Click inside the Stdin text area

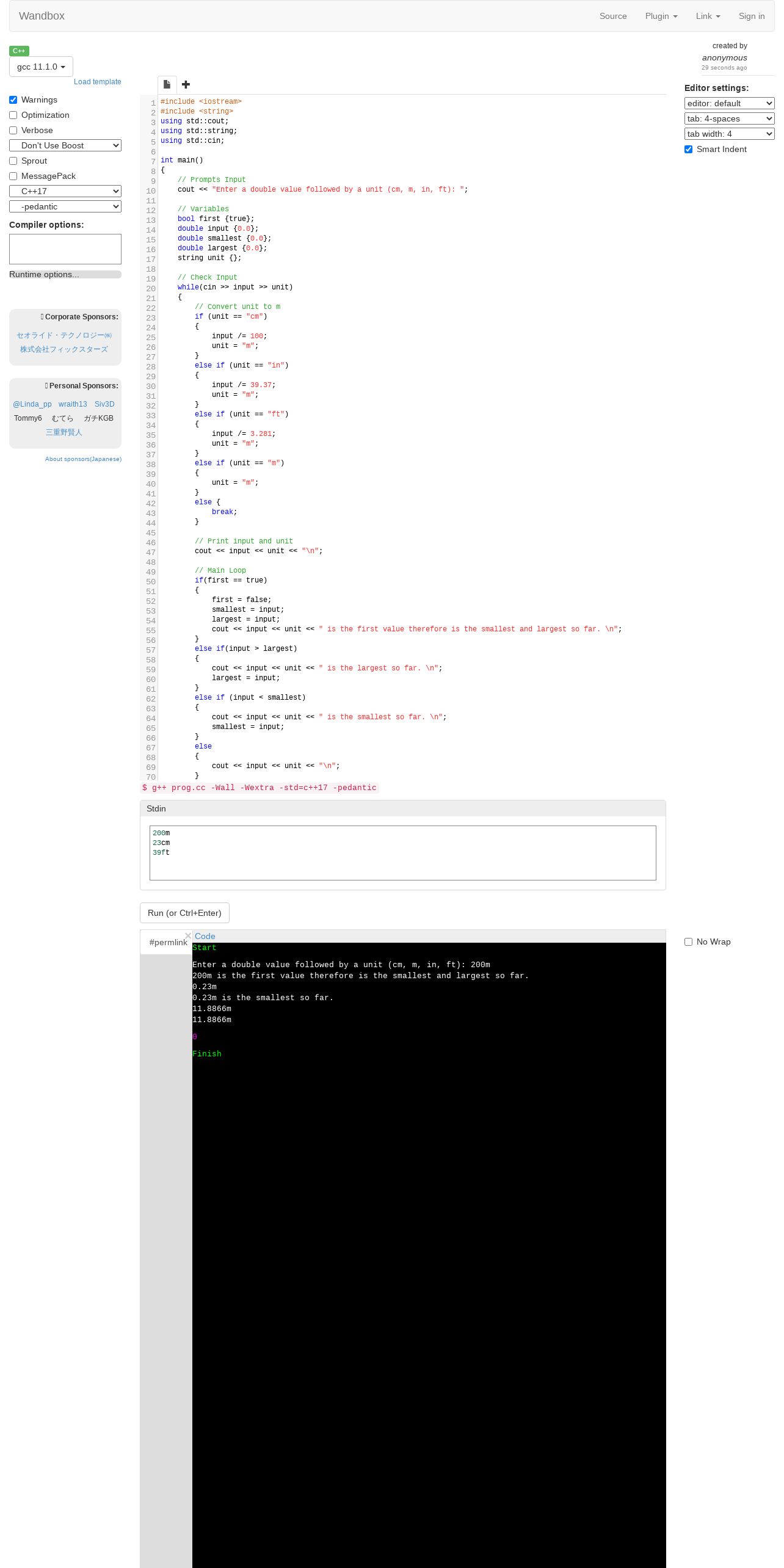pyautogui.click(x=403, y=853)
